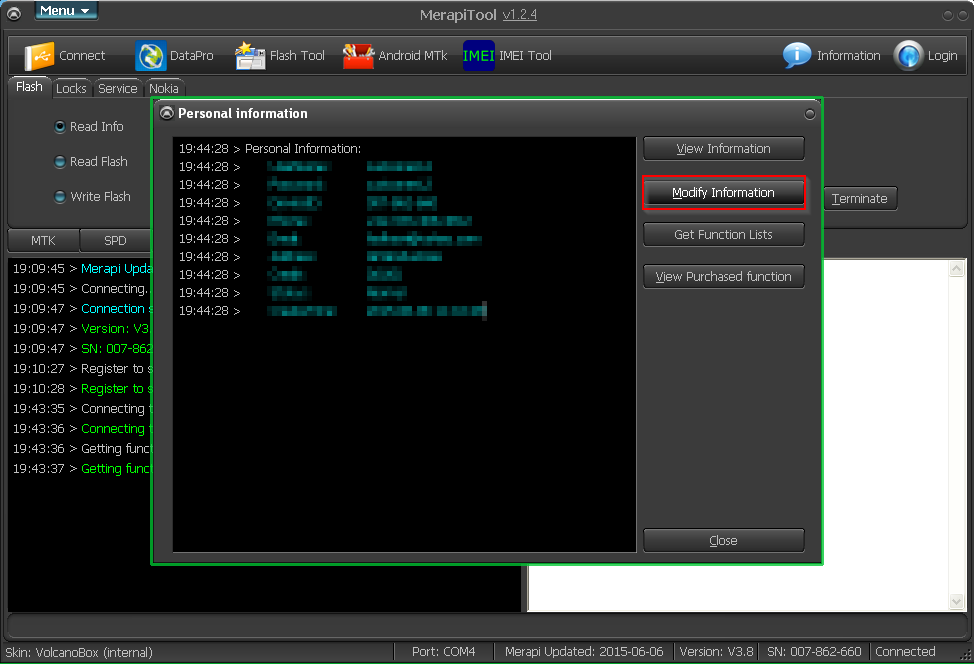Click View Purchased function button

click(724, 276)
